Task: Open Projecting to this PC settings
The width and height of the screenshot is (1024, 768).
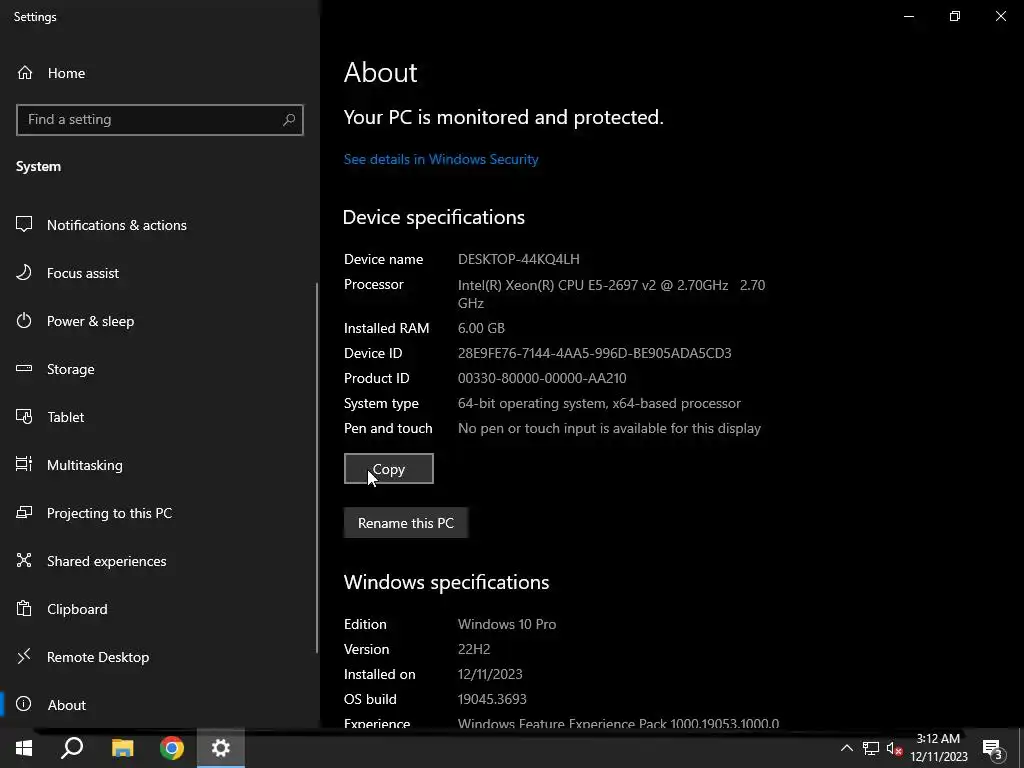Action: tap(110, 513)
